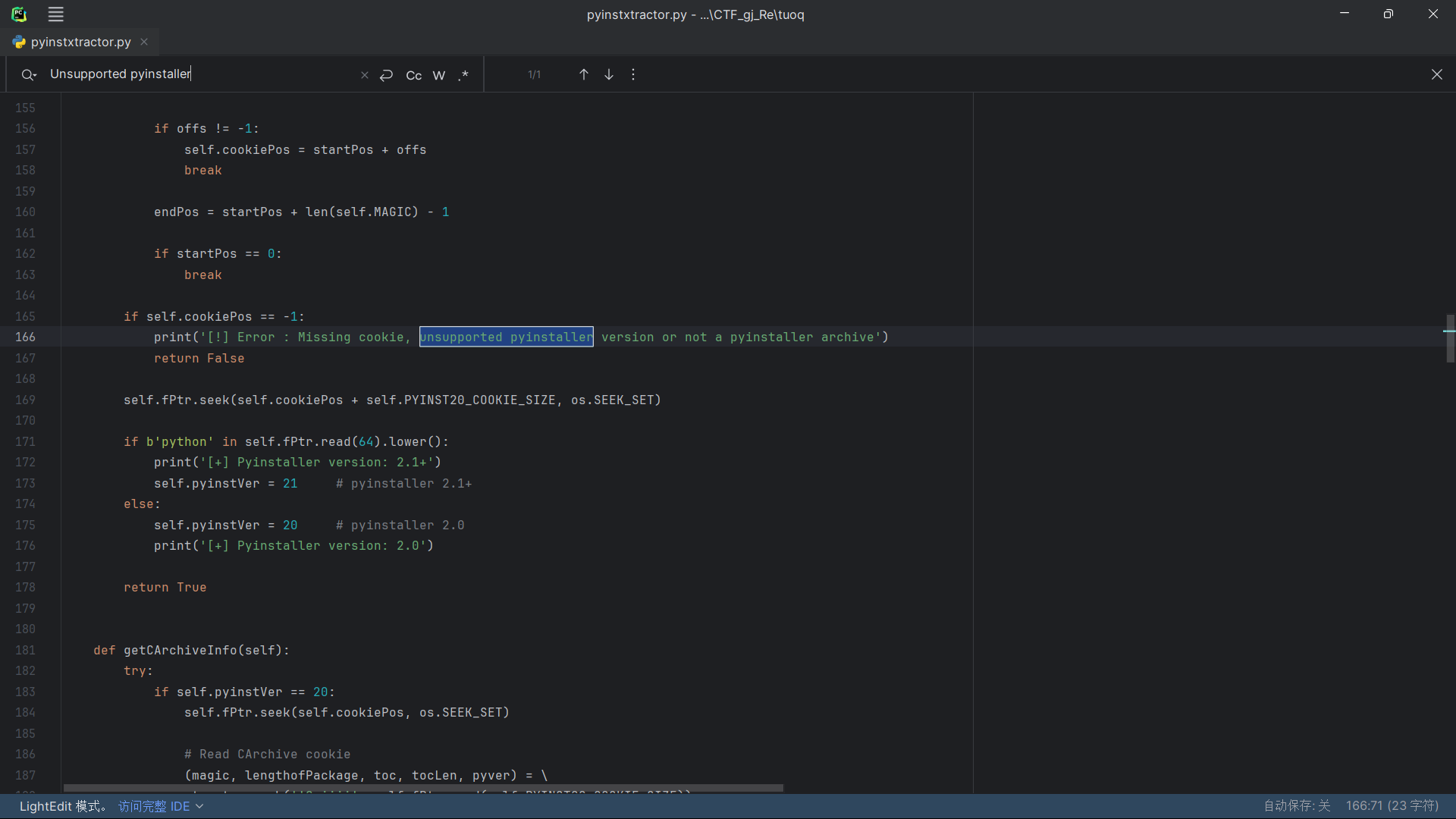This screenshot has width=1456, height=819.
Task: Click the PyCharm logo icon
Action: coord(19,14)
